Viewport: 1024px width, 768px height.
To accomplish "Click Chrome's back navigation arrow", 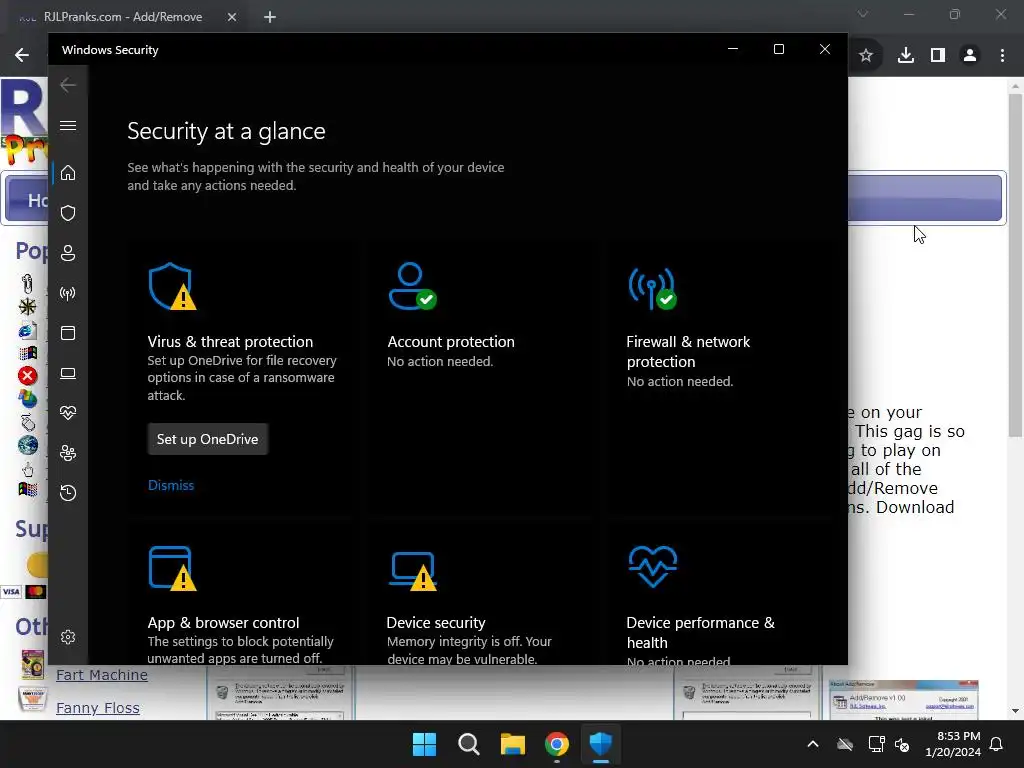I will (22, 55).
